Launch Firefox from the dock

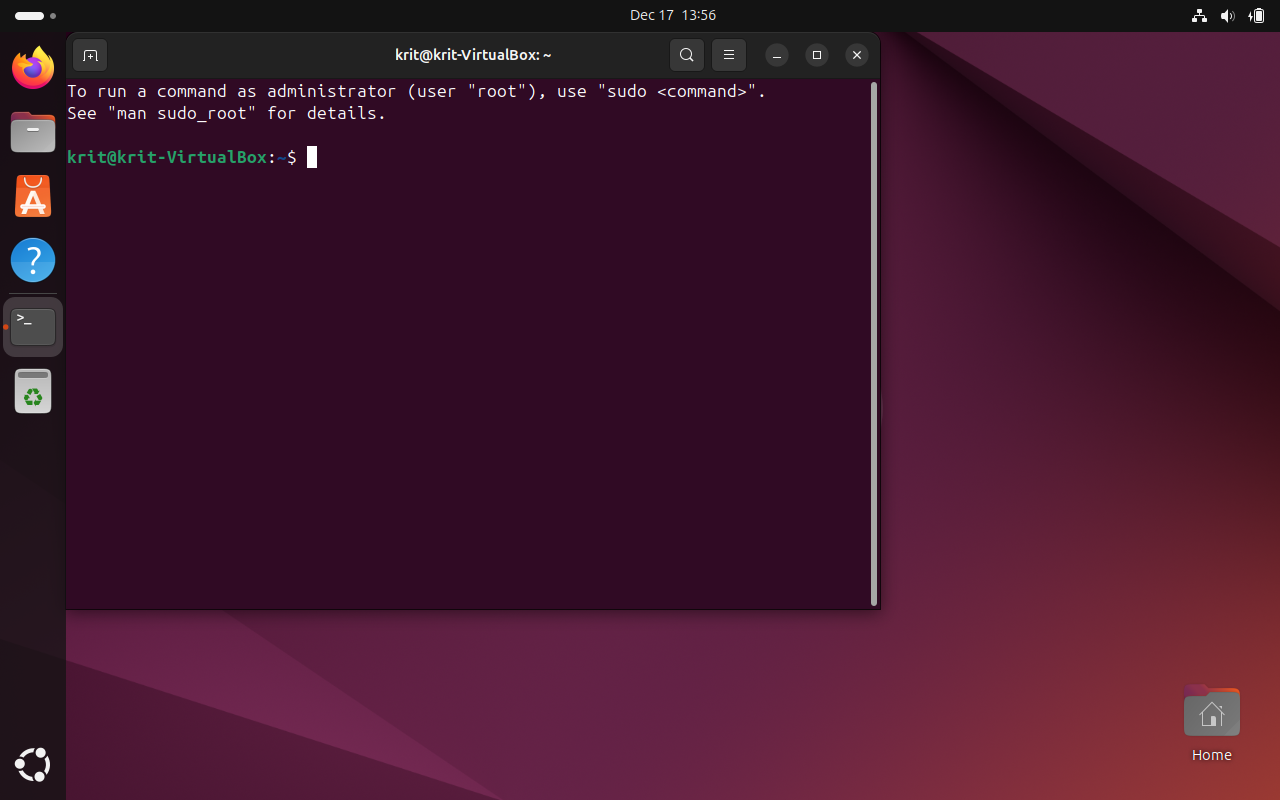tap(32, 67)
